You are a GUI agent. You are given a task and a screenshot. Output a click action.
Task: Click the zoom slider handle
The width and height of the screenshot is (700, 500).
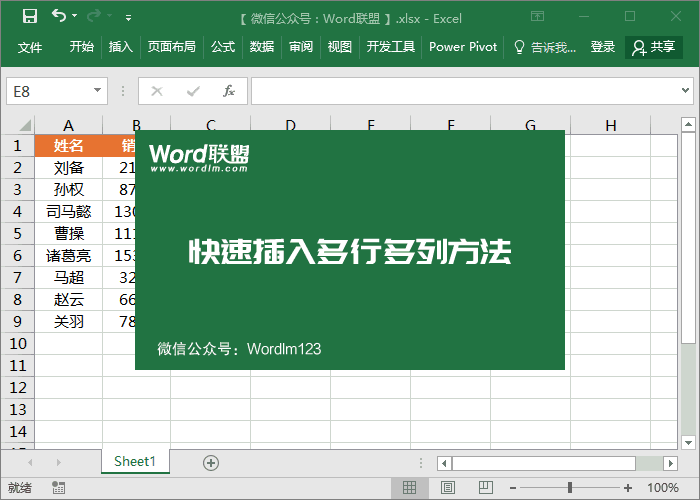(x=570, y=488)
